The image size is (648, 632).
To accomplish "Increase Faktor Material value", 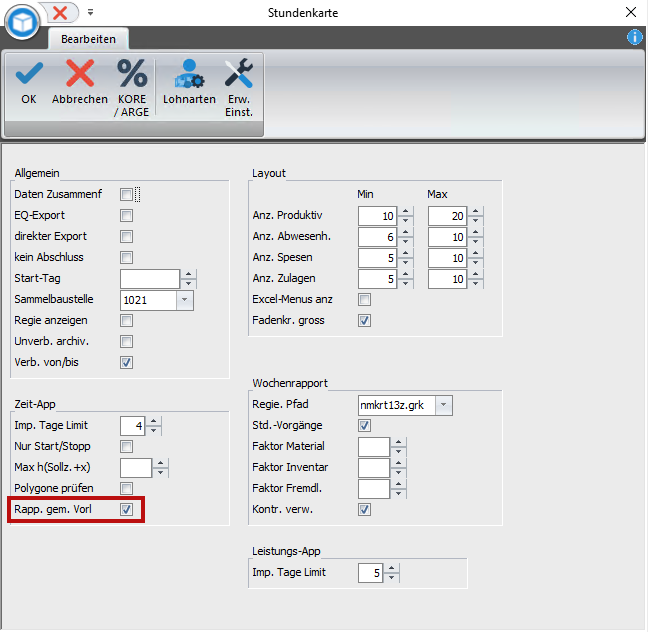I will click(x=398, y=442).
